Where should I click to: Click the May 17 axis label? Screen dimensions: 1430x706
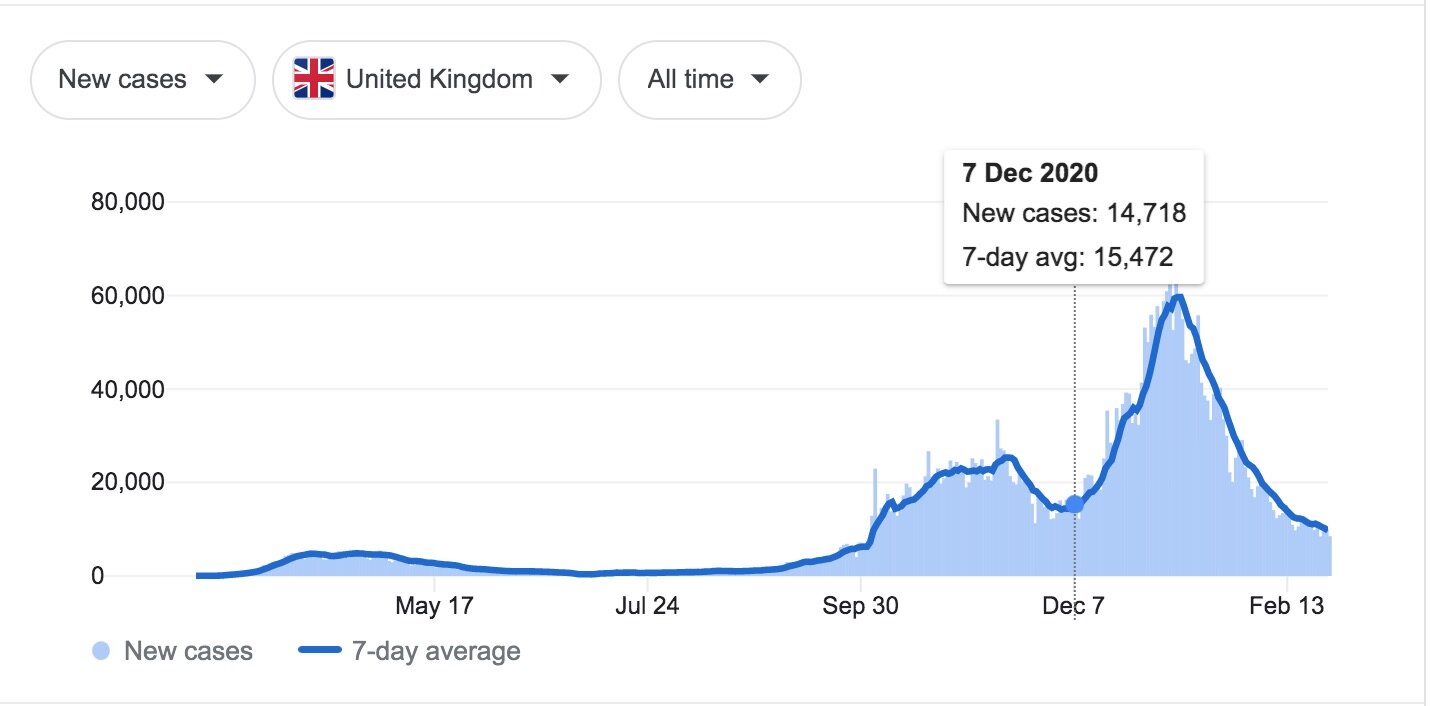click(434, 606)
